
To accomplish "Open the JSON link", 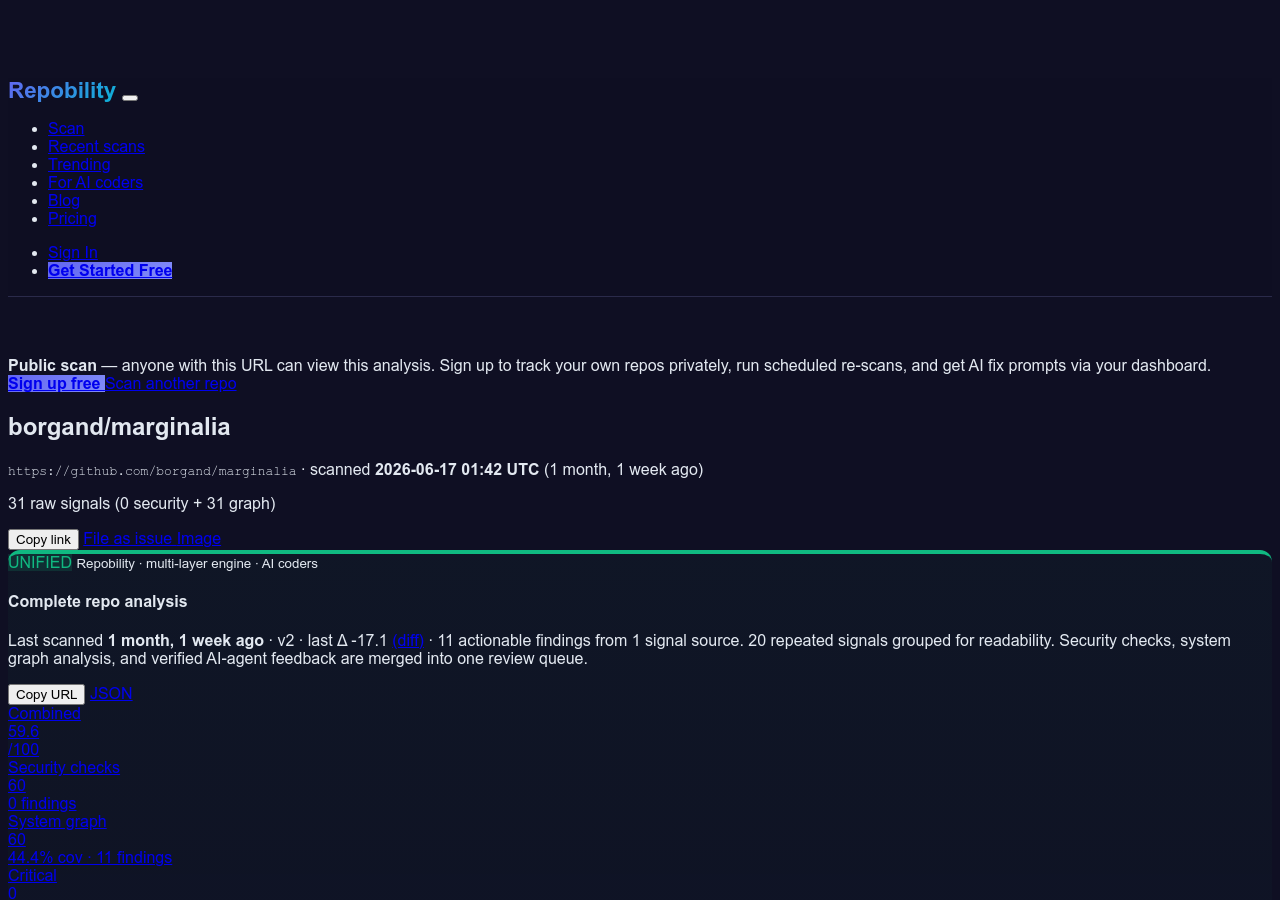I will pos(111,693).
